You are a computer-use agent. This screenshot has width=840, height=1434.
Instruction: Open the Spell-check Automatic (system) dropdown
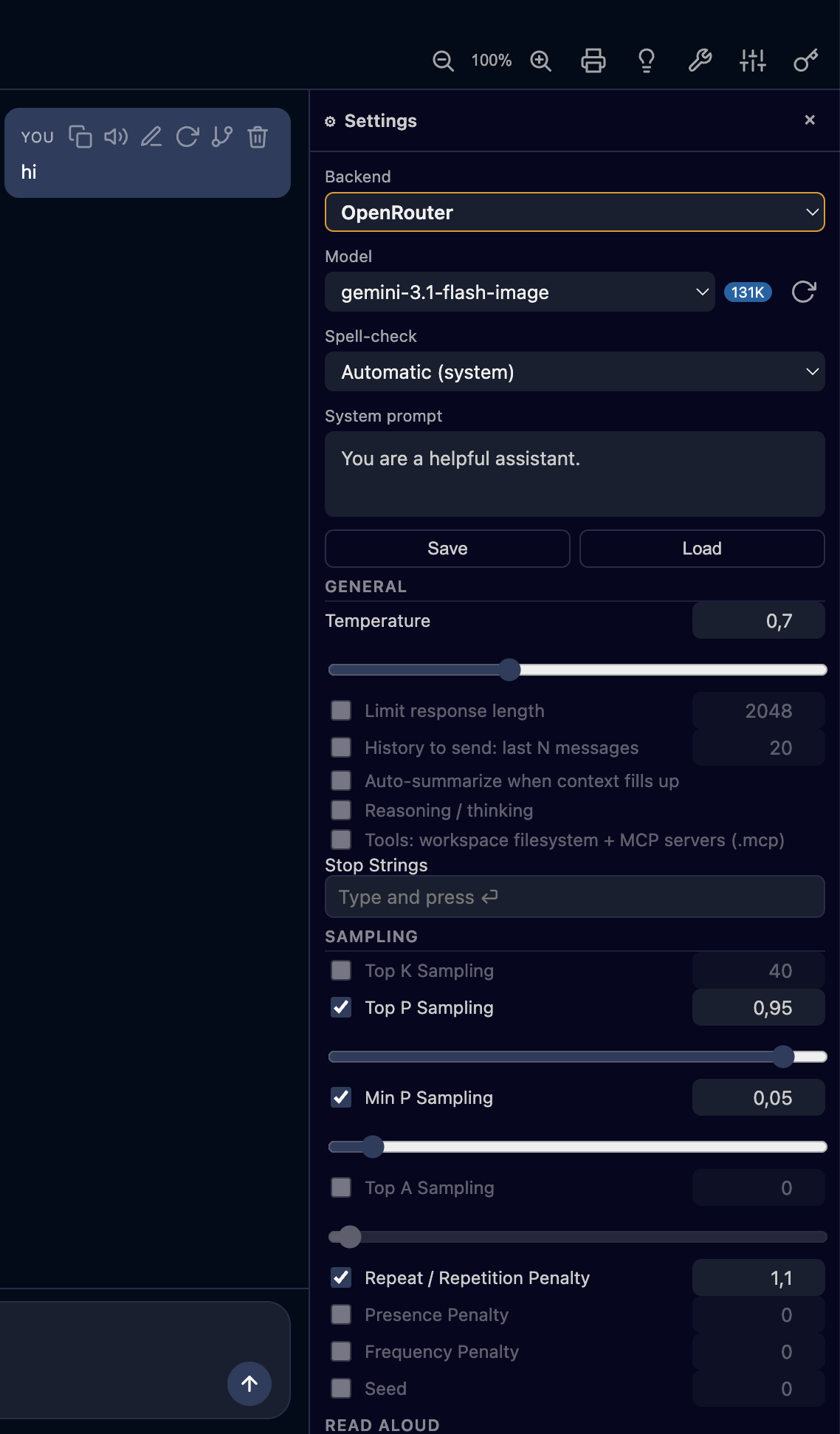575,371
